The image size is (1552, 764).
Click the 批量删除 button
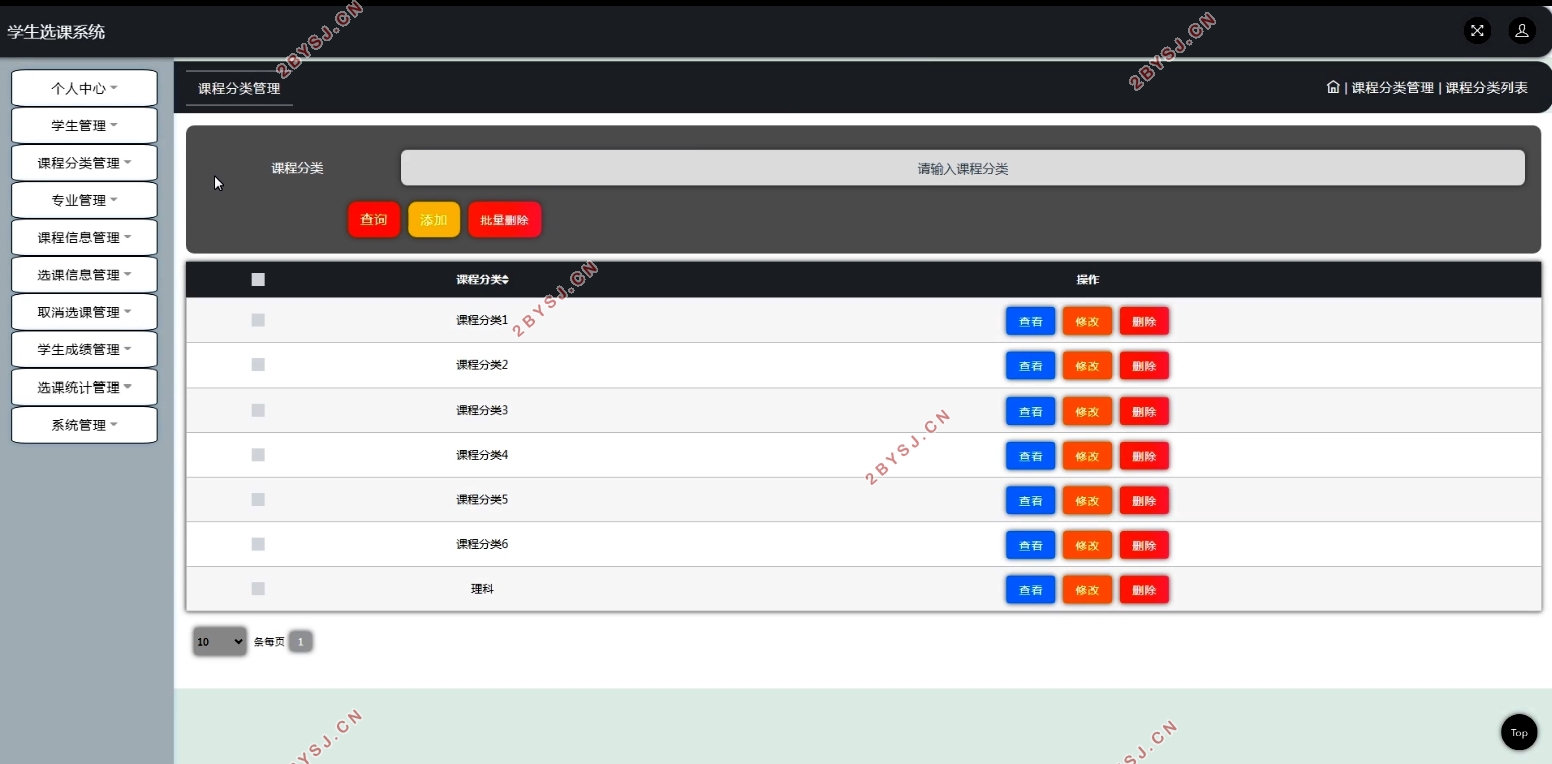tap(505, 220)
